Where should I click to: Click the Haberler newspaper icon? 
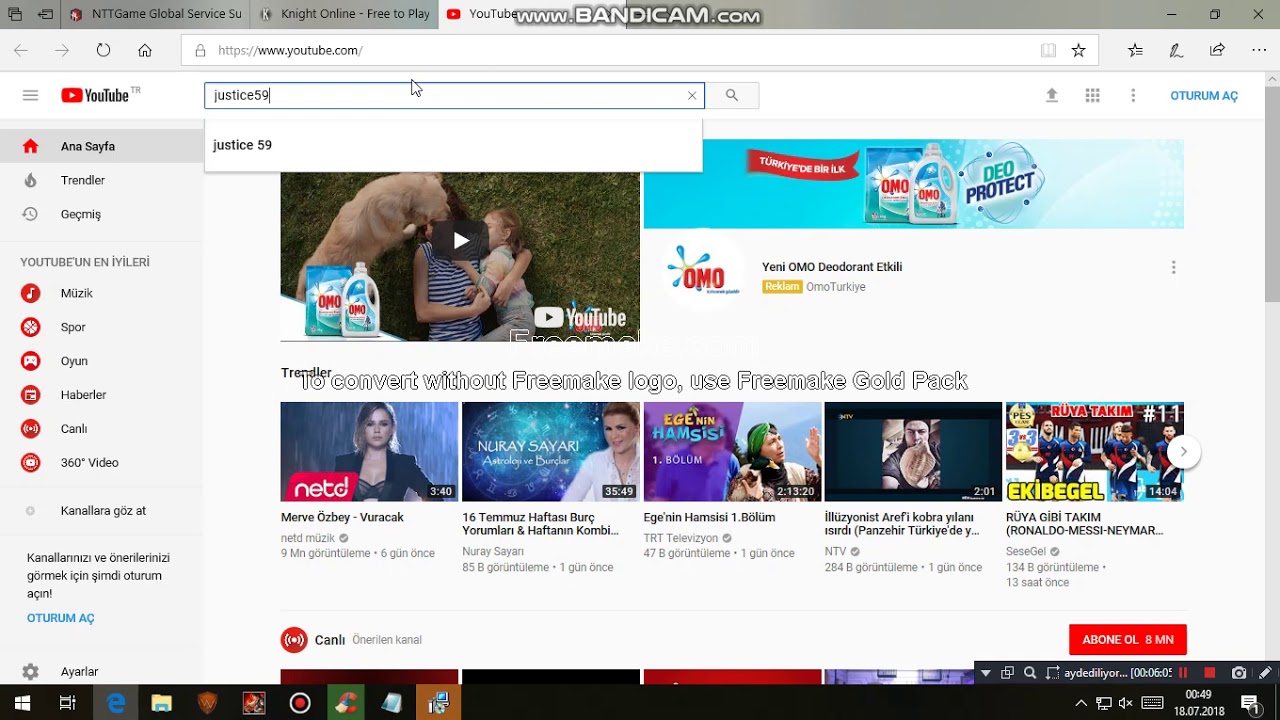click(31, 395)
